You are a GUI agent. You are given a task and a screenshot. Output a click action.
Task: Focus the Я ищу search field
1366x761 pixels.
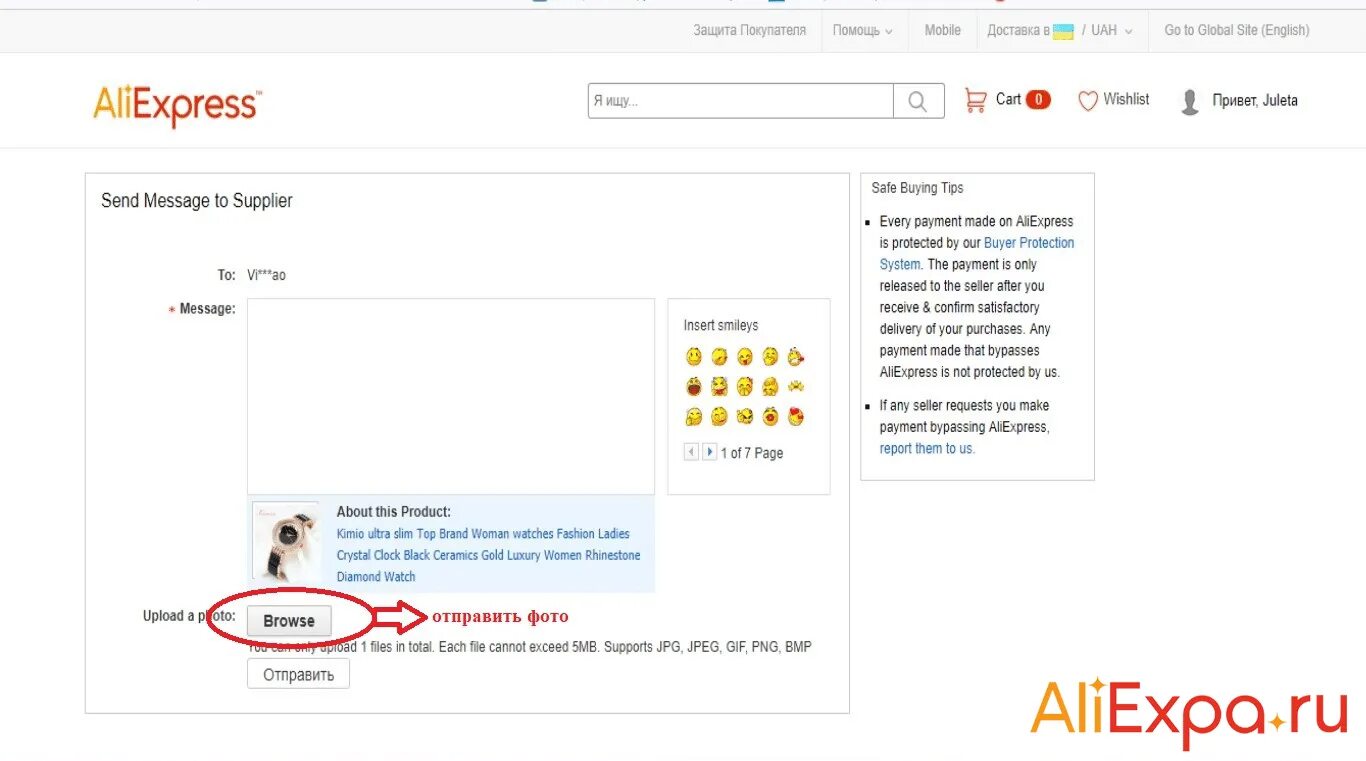[740, 101]
